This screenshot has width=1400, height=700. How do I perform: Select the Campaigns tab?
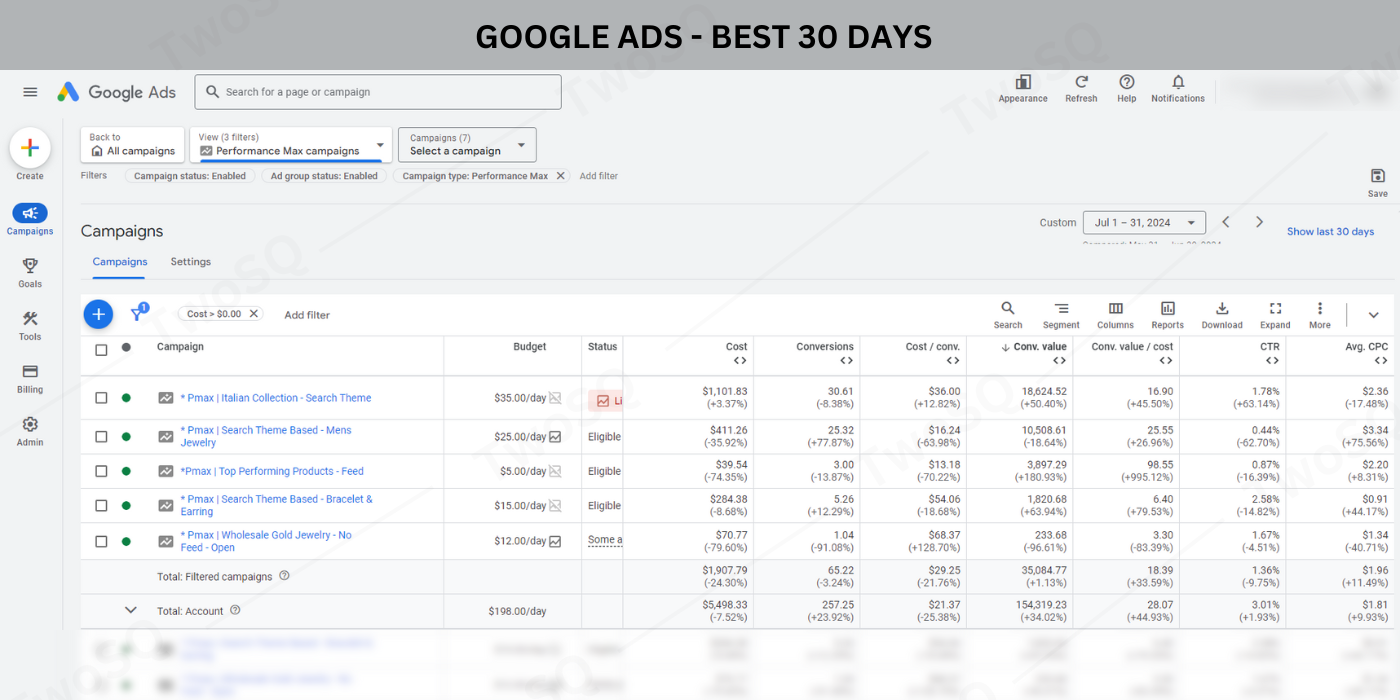click(120, 262)
